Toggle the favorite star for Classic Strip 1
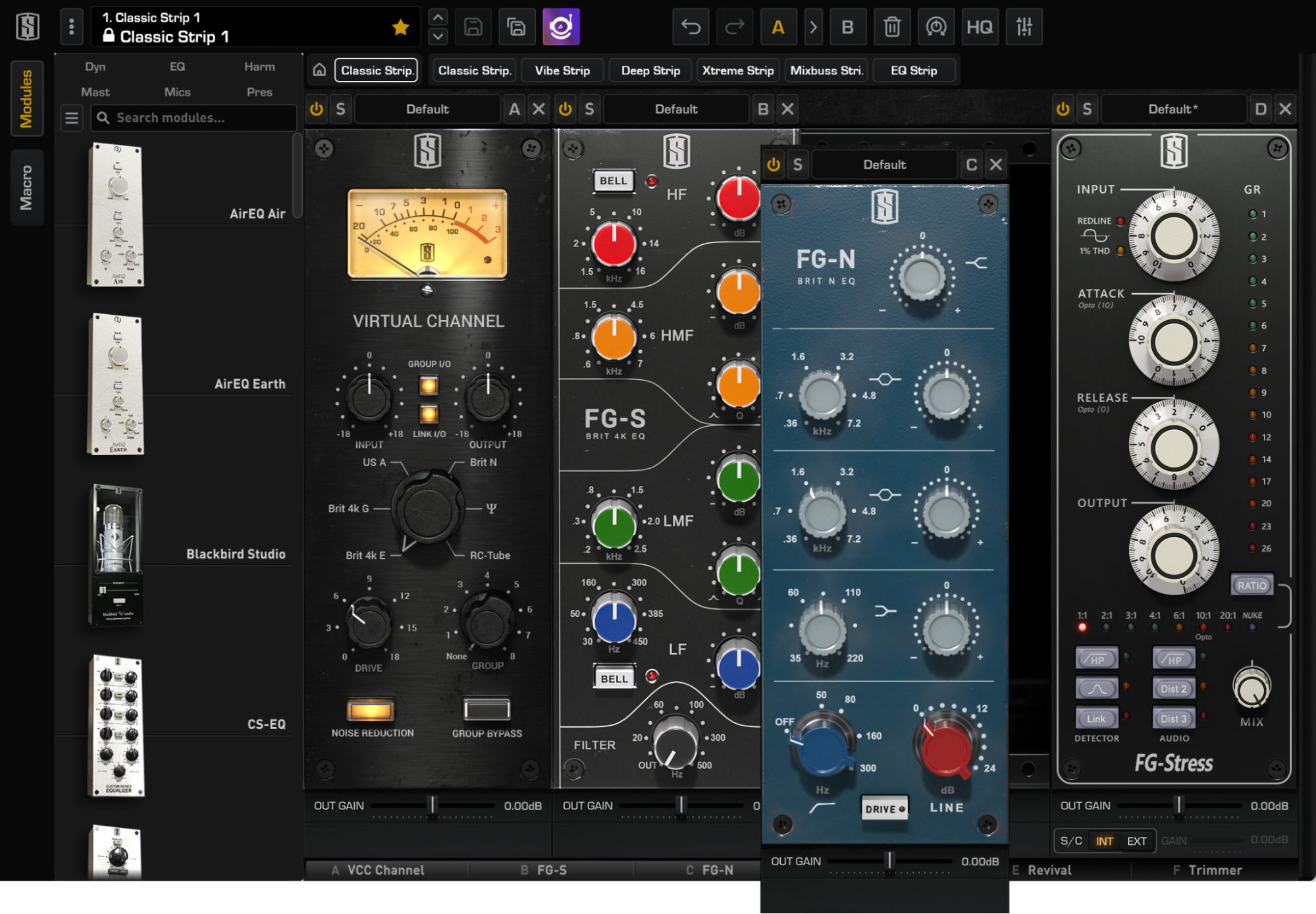 400,27
